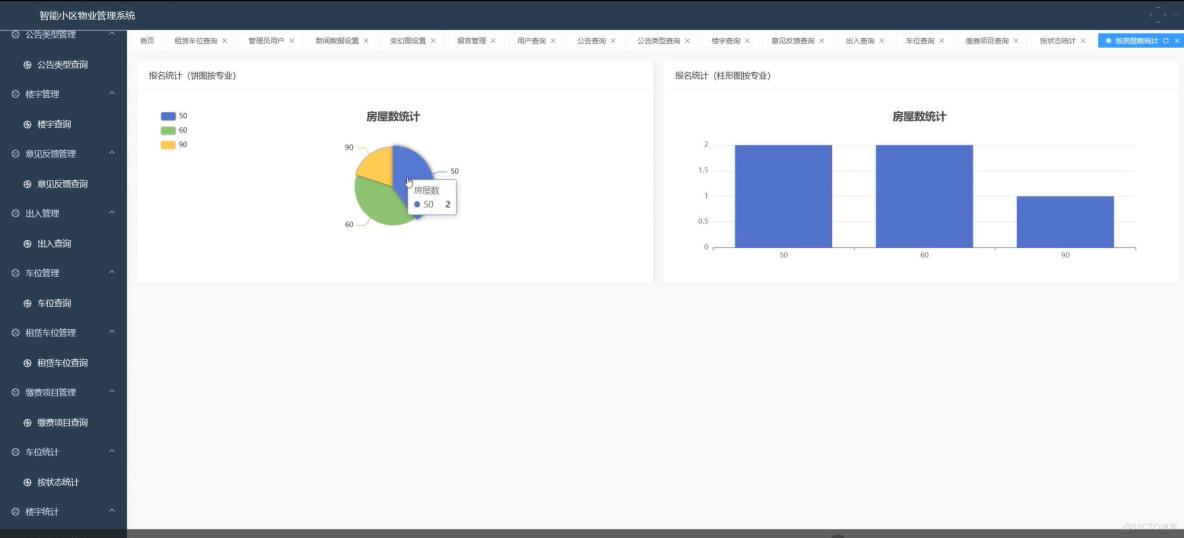Close the 车位查询 tab
The image size is (1184, 538).
[942, 41]
